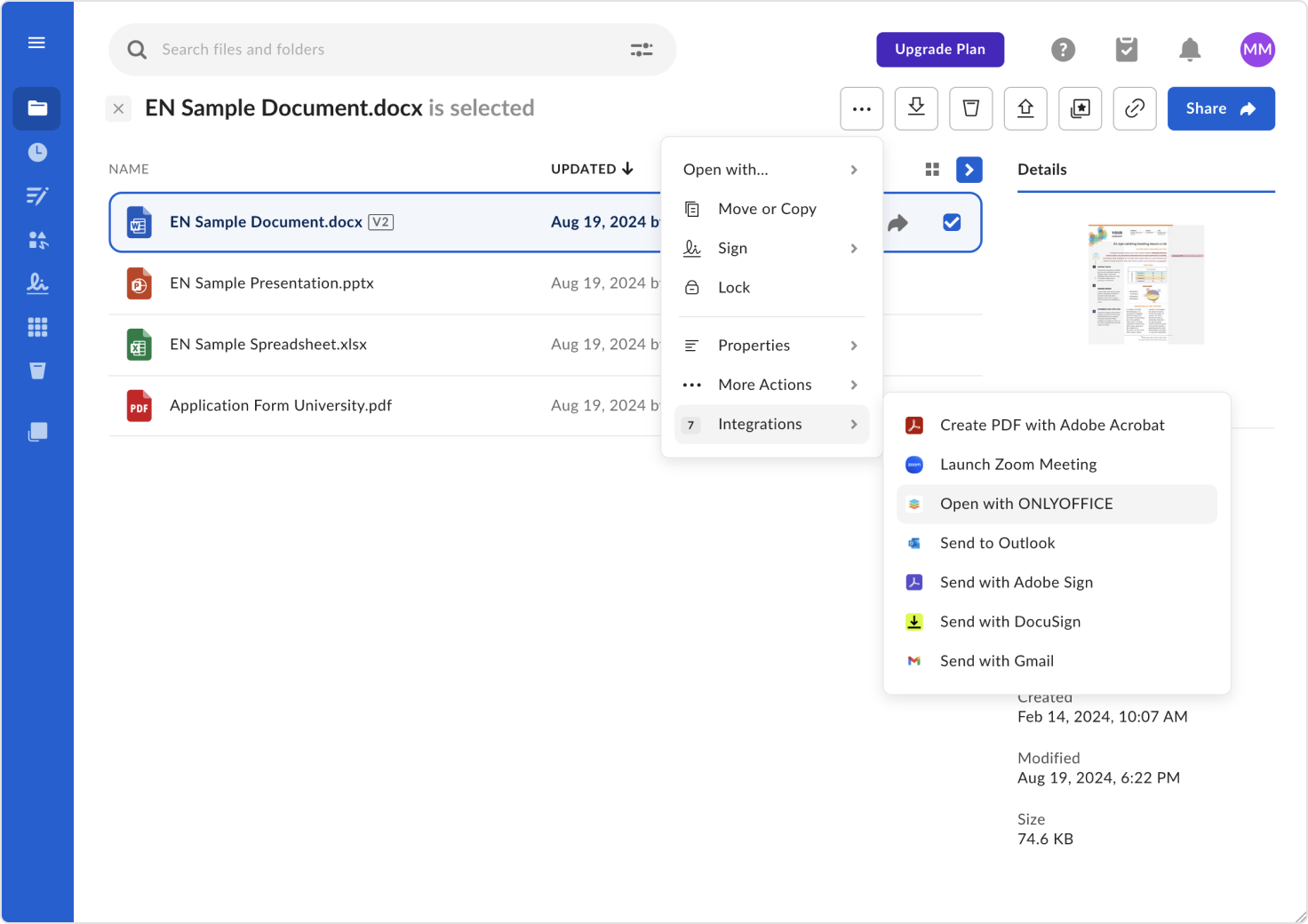Open the Recents clock icon in the sidebar

coord(37,153)
